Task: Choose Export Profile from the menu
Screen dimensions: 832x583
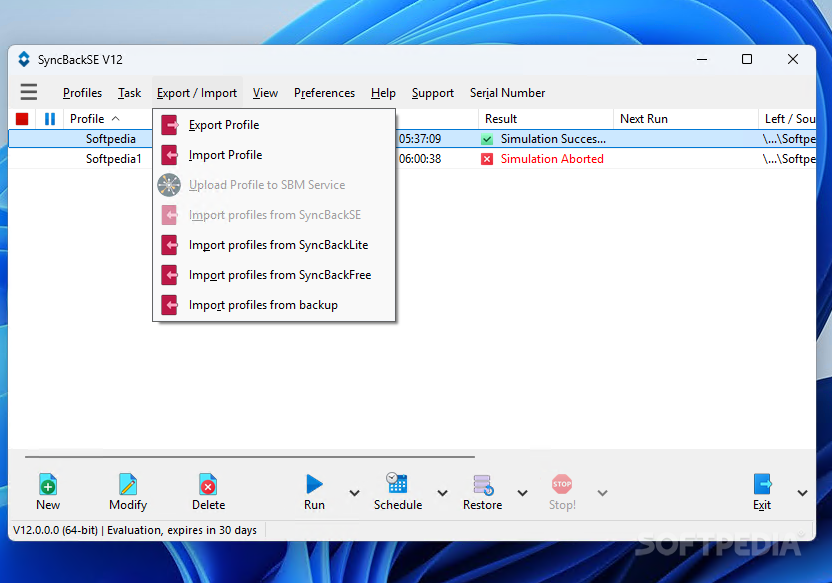Action: [x=274, y=125]
